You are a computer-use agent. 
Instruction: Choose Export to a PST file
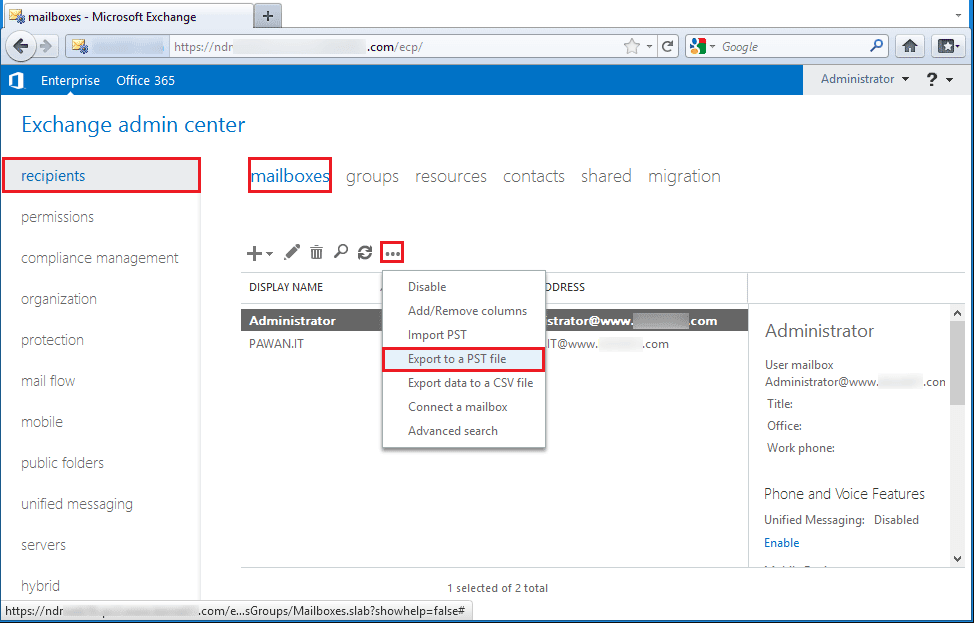463,359
